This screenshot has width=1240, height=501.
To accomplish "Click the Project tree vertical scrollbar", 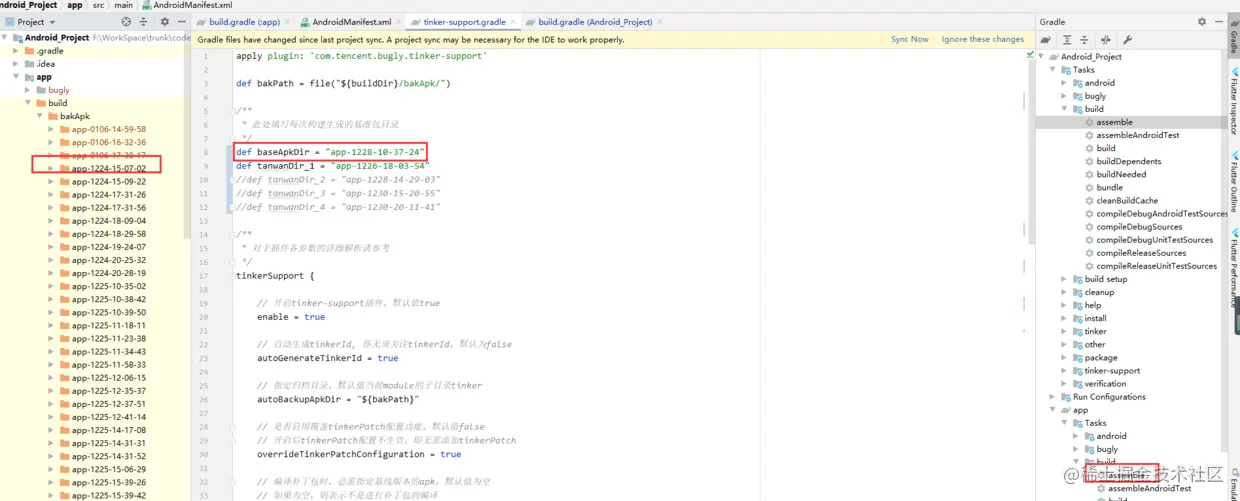I will coord(186,136).
